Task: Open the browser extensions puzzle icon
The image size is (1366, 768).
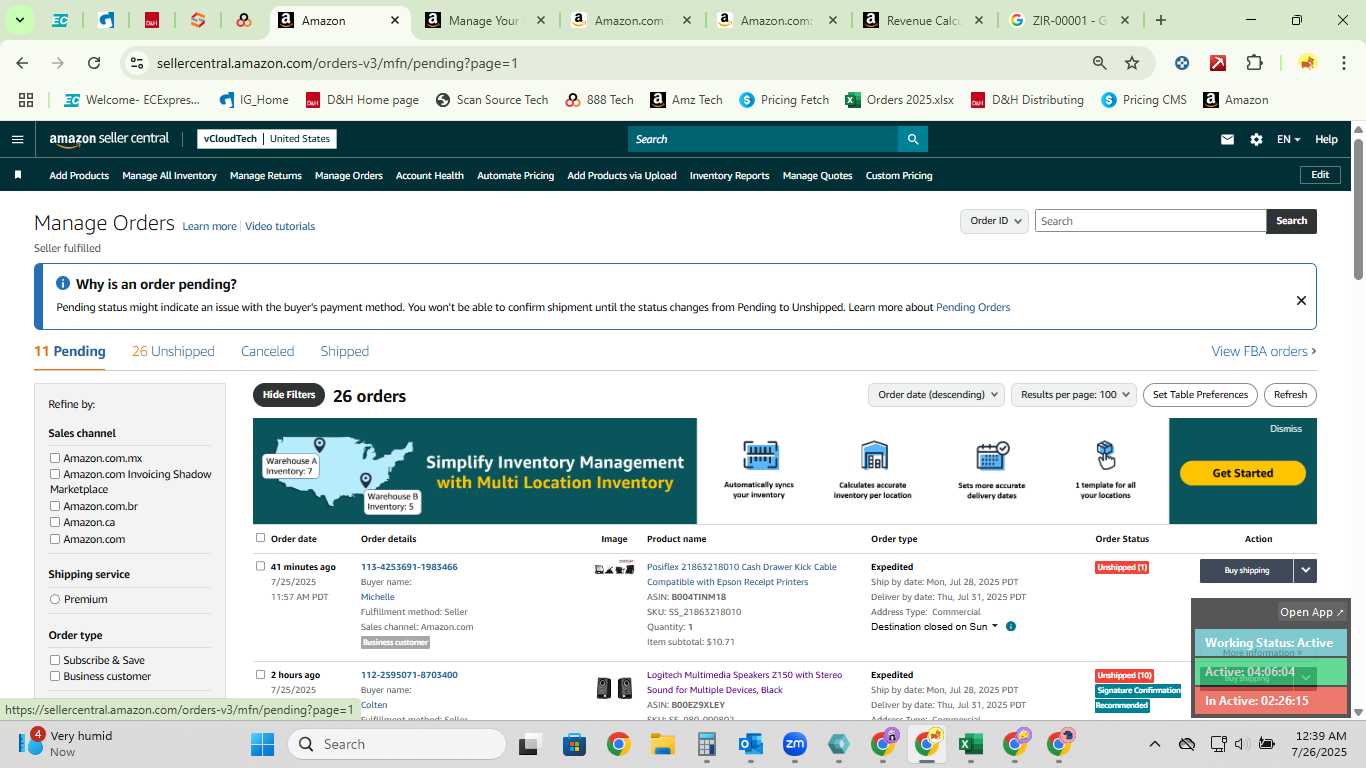Action: 1254,63
